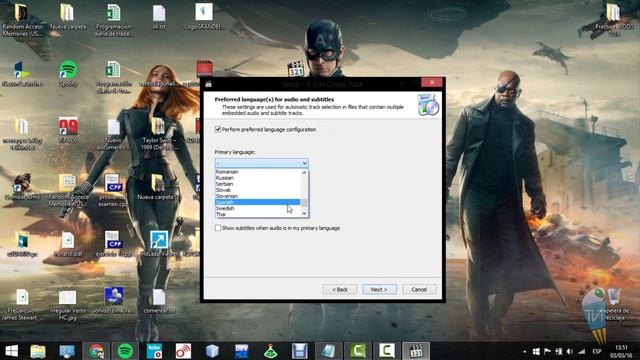Open the Action Center flag icon
This screenshot has width=640, height=360.
547,351
